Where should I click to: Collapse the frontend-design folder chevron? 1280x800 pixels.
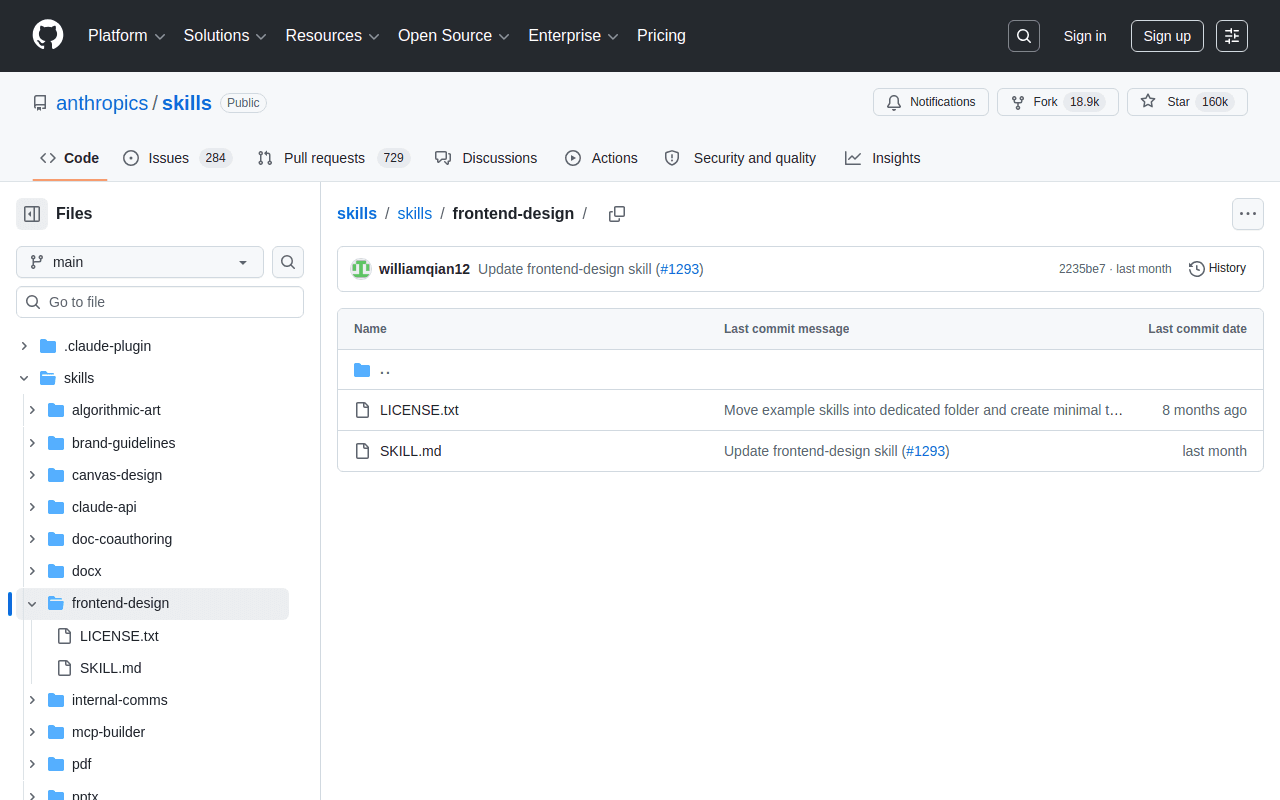pos(32,603)
